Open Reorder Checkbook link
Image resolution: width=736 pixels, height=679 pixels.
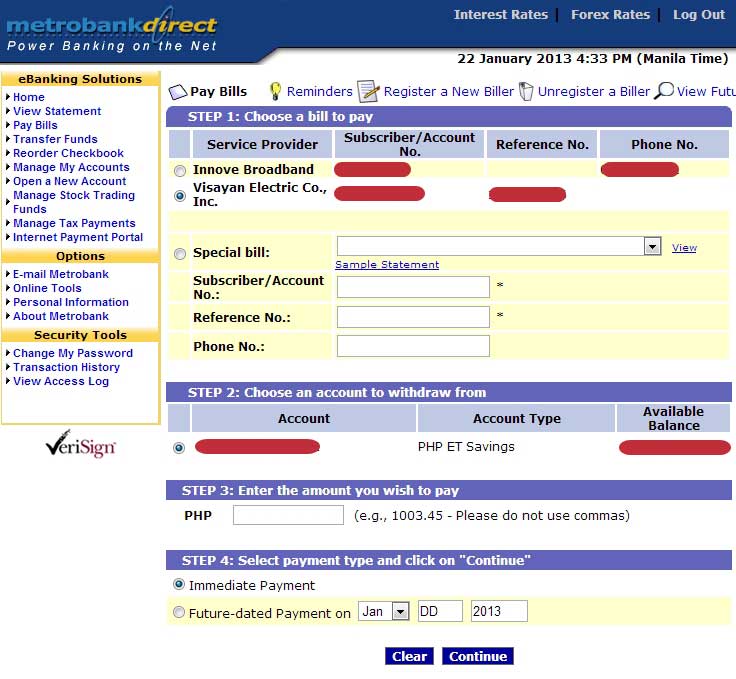(x=68, y=153)
